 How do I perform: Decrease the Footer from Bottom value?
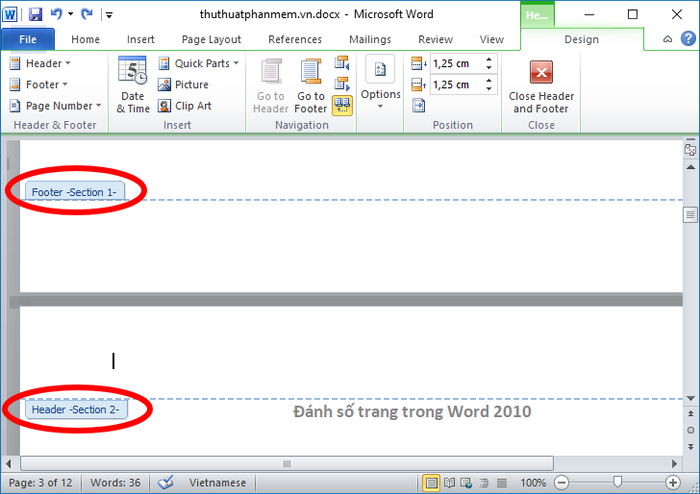[489, 88]
